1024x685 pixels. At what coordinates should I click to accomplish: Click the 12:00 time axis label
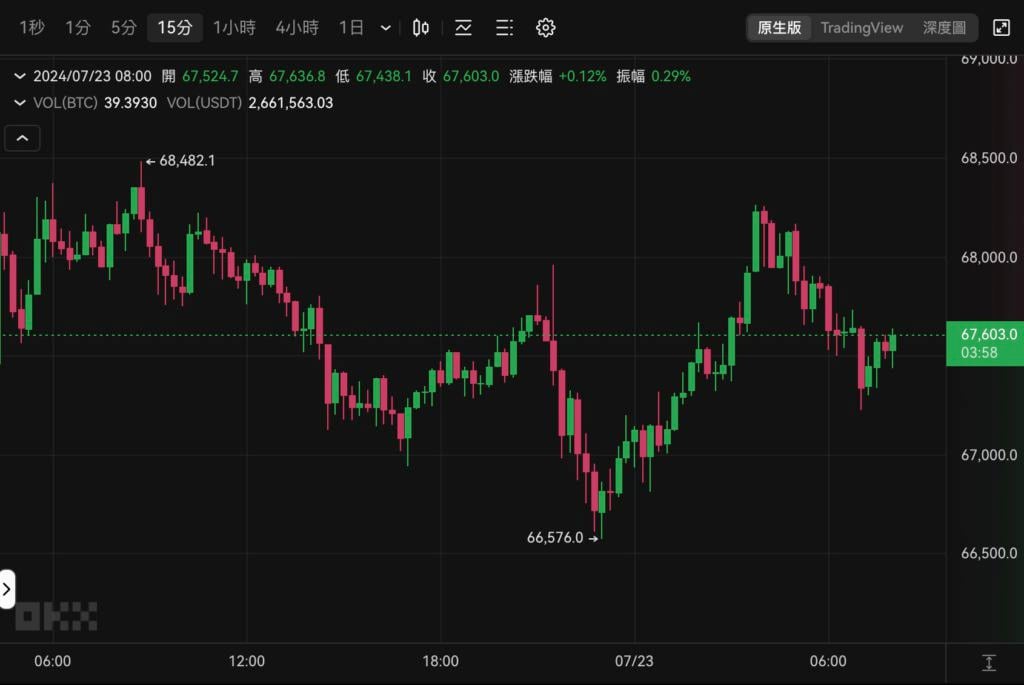247,661
